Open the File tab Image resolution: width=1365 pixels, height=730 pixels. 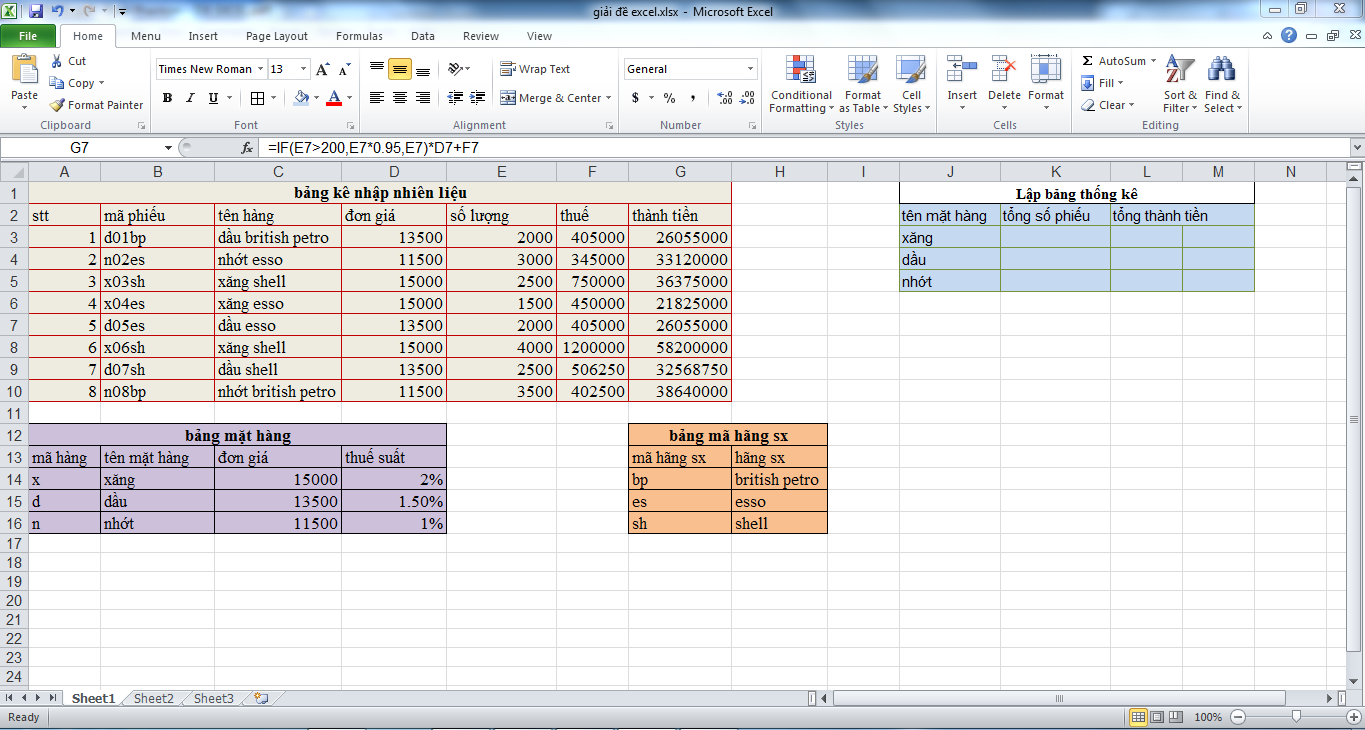tap(28, 36)
